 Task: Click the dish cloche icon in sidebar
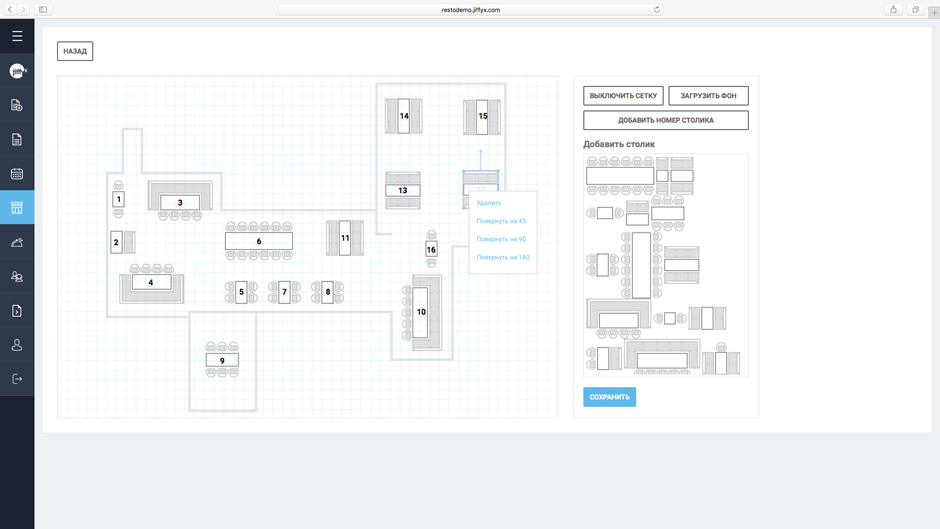tap(17, 242)
